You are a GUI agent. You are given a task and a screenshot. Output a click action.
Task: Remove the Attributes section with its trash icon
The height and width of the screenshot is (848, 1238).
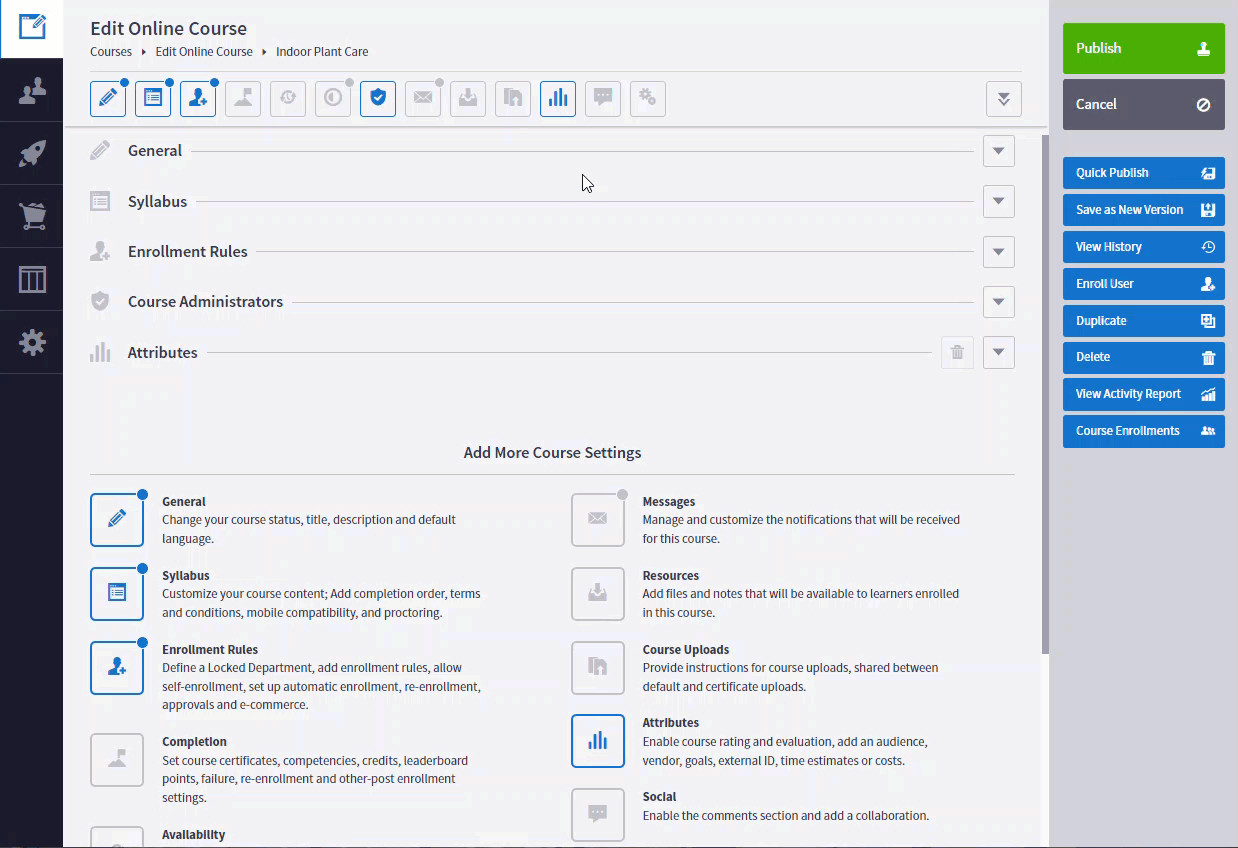click(957, 352)
